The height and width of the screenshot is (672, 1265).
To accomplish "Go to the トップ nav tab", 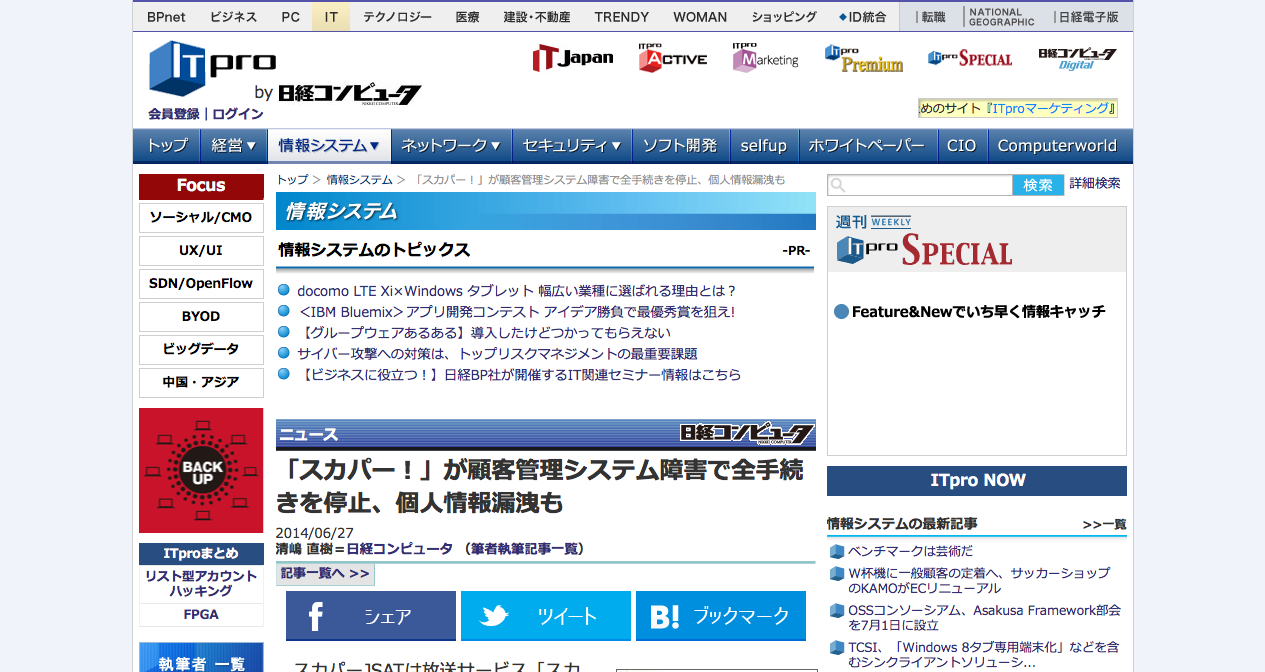I will [x=167, y=146].
